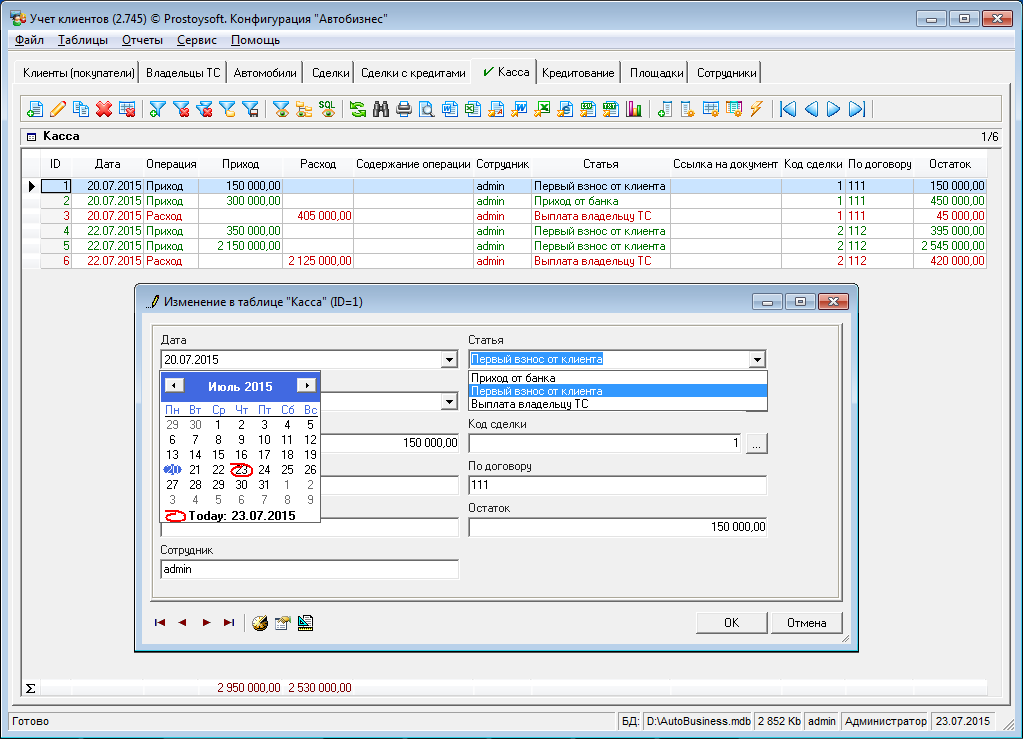The width and height of the screenshot is (1023, 739).
Task: Select 'Приход от банка' from dropdown list
Action: tap(513, 378)
